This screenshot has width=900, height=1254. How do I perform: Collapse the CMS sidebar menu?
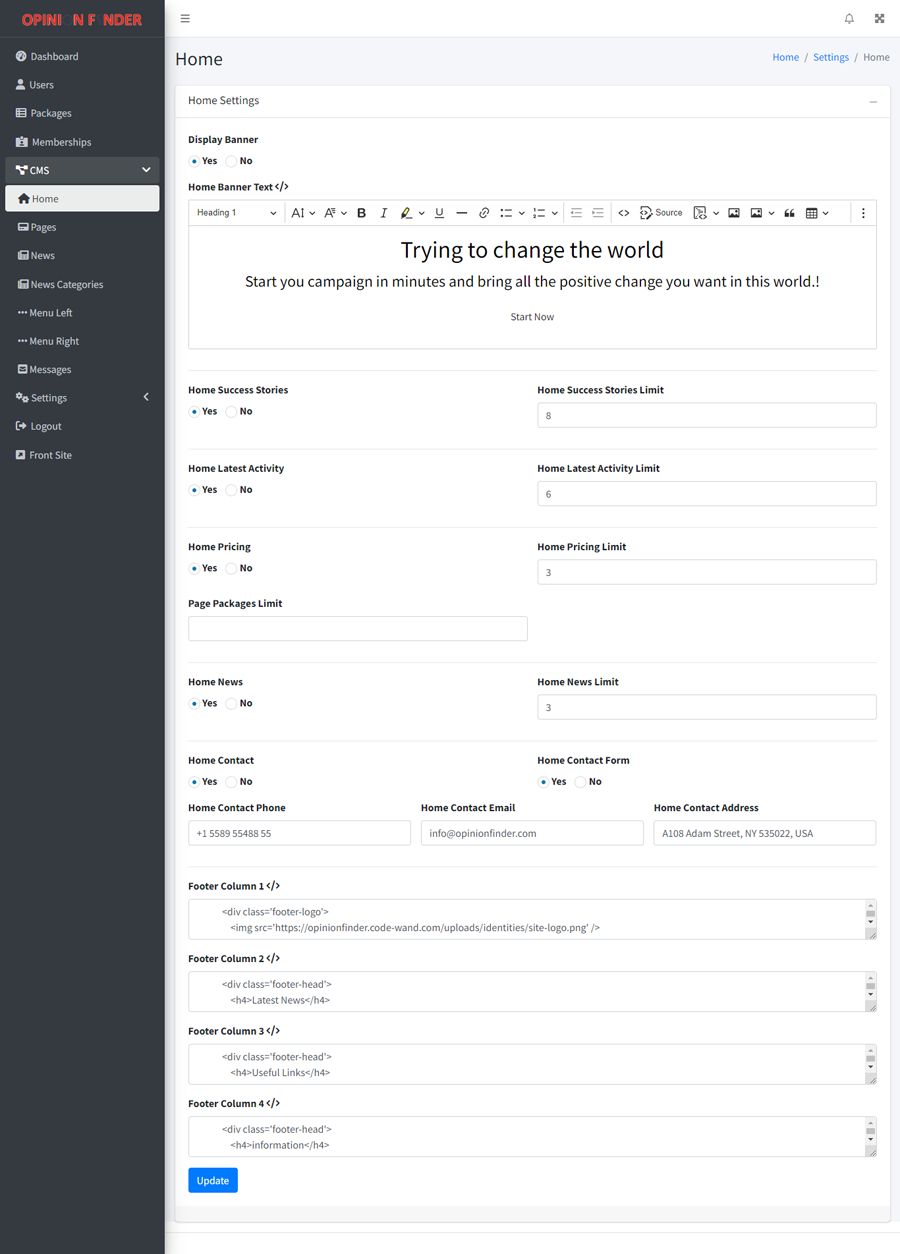(x=82, y=170)
